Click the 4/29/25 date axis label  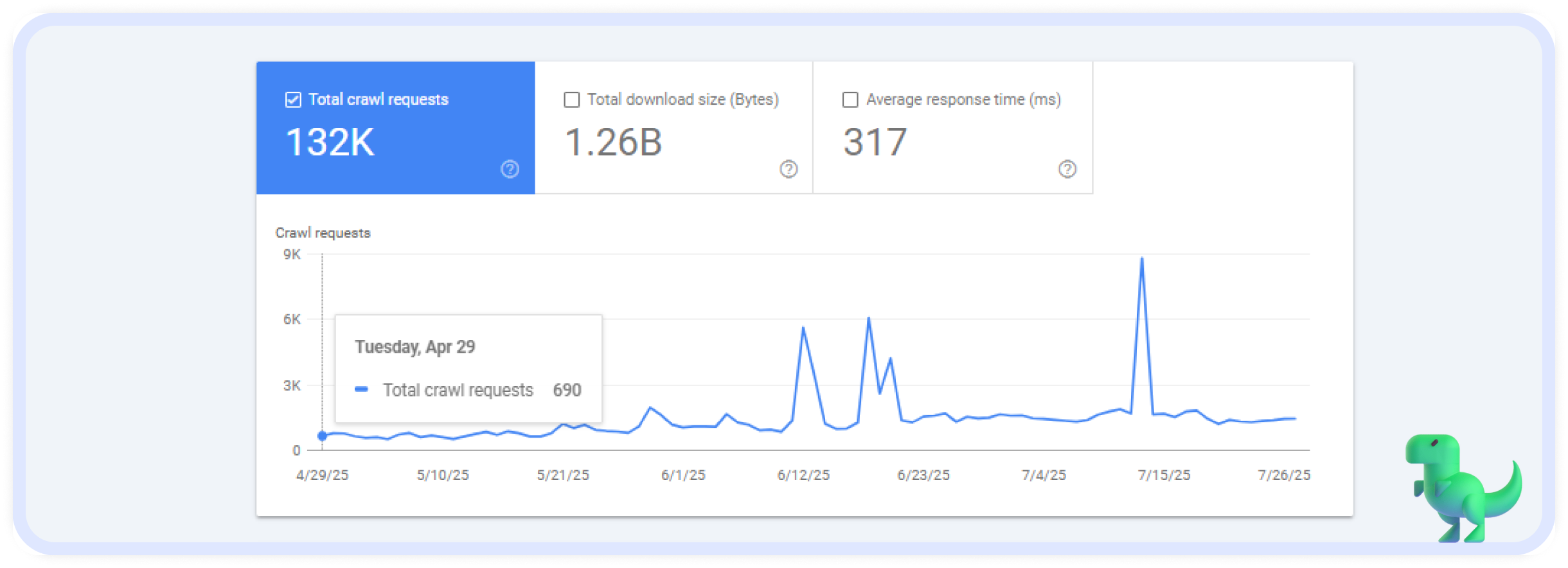(322, 475)
